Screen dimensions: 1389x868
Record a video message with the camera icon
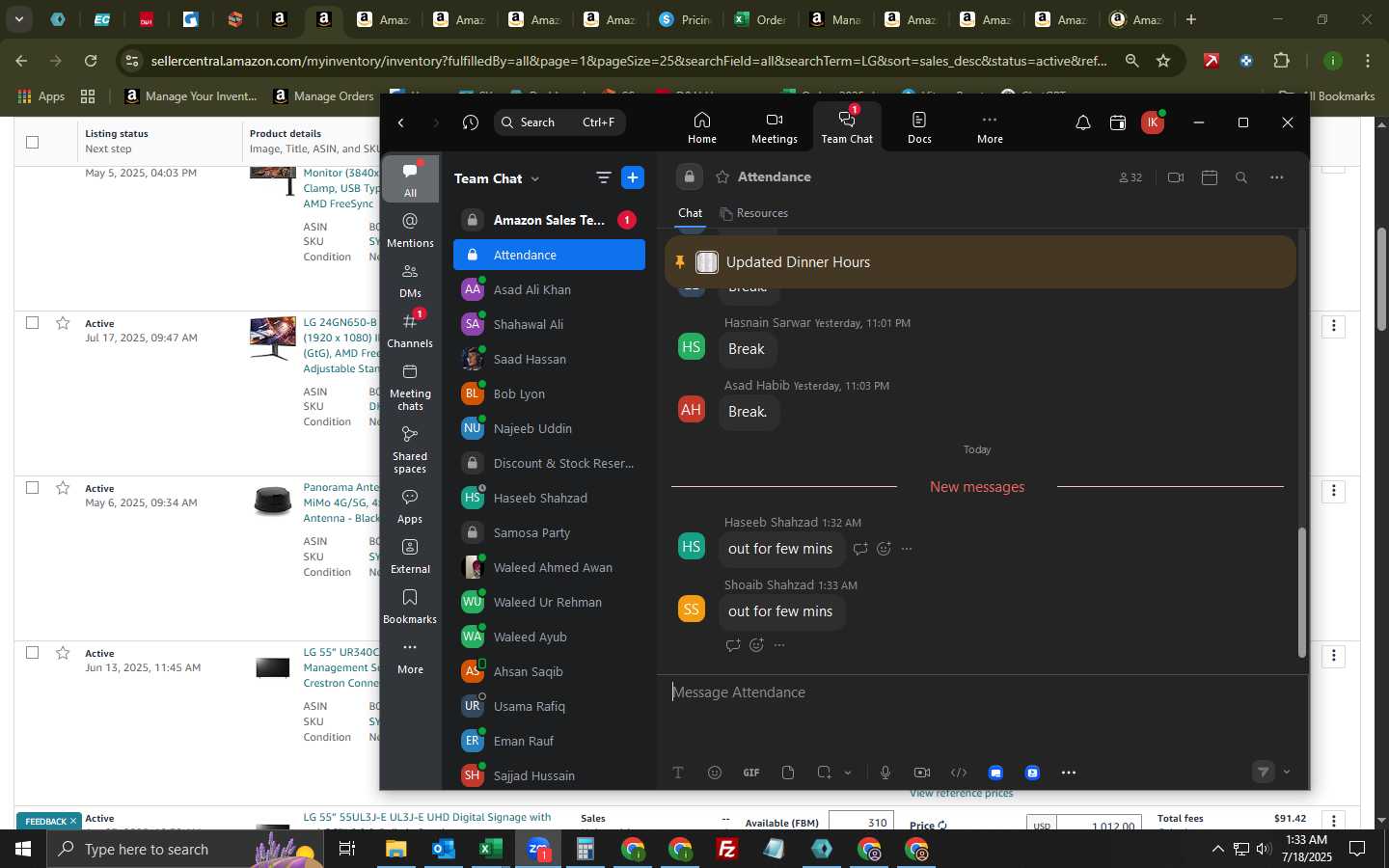922,773
